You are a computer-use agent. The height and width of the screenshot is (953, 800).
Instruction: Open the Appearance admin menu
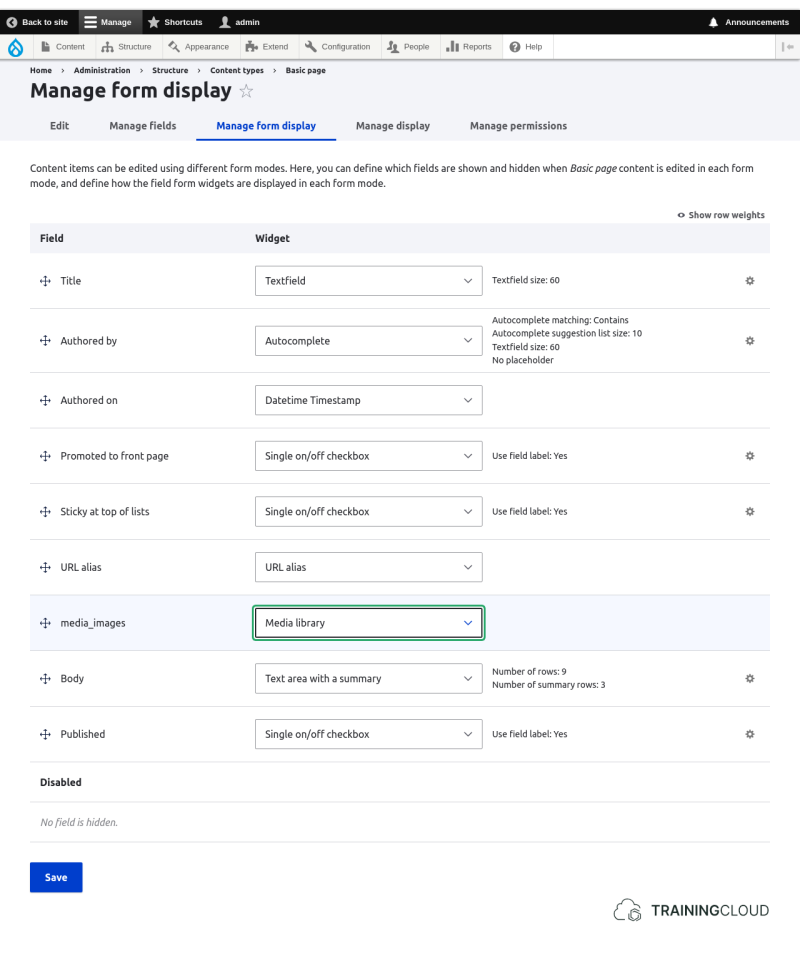click(199, 47)
